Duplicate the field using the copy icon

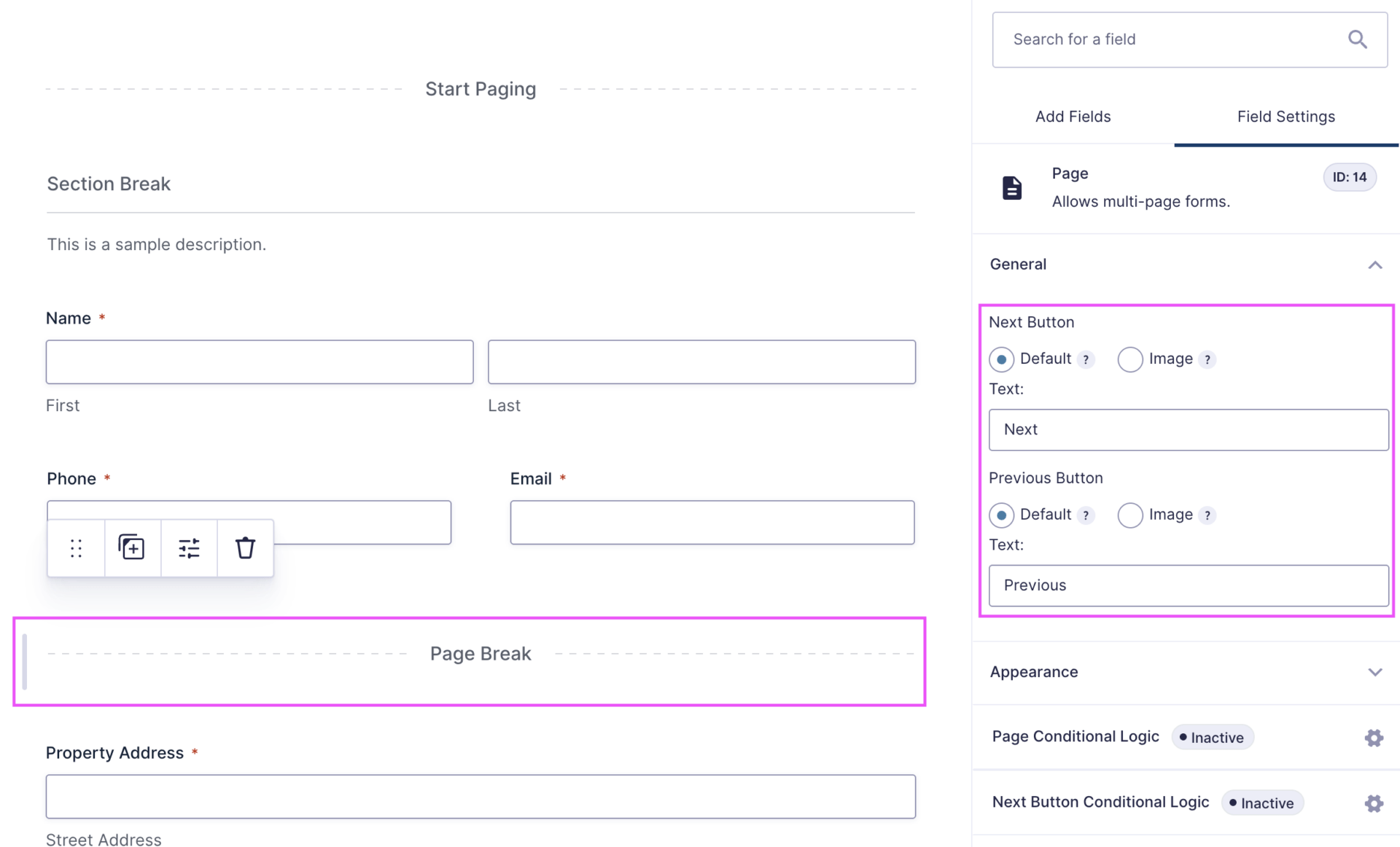(x=132, y=547)
